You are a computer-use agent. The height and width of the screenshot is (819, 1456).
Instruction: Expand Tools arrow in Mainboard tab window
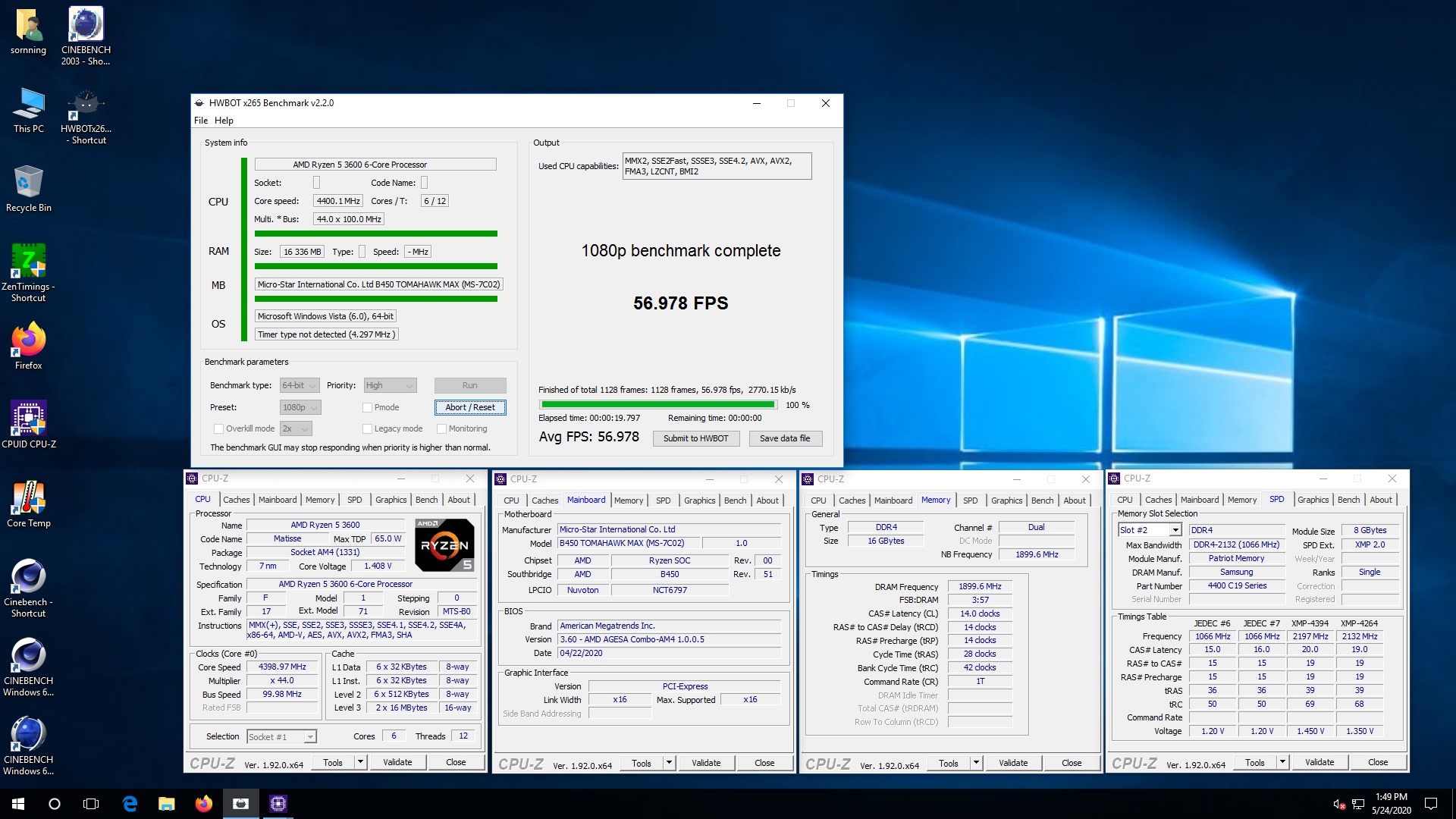click(670, 763)
